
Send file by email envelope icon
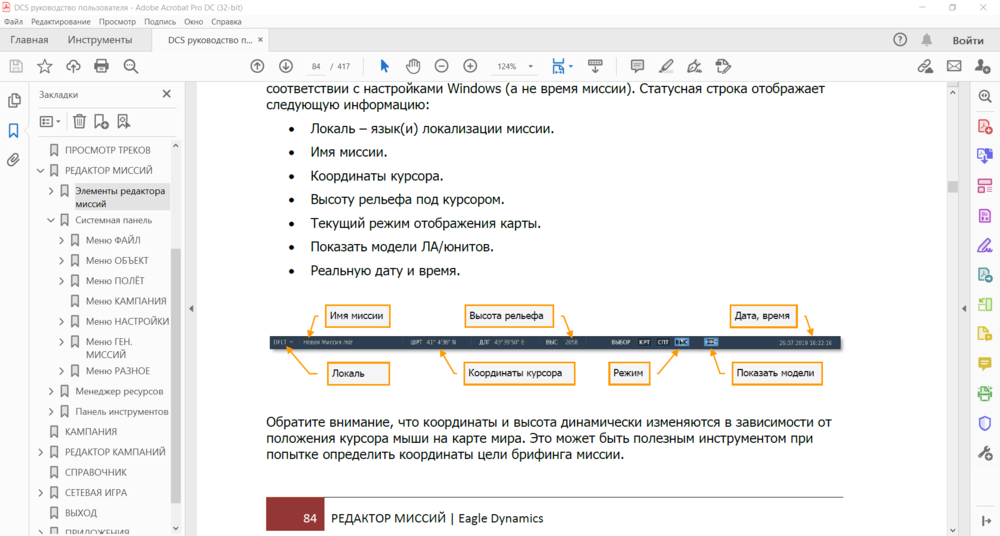(954, 66)
